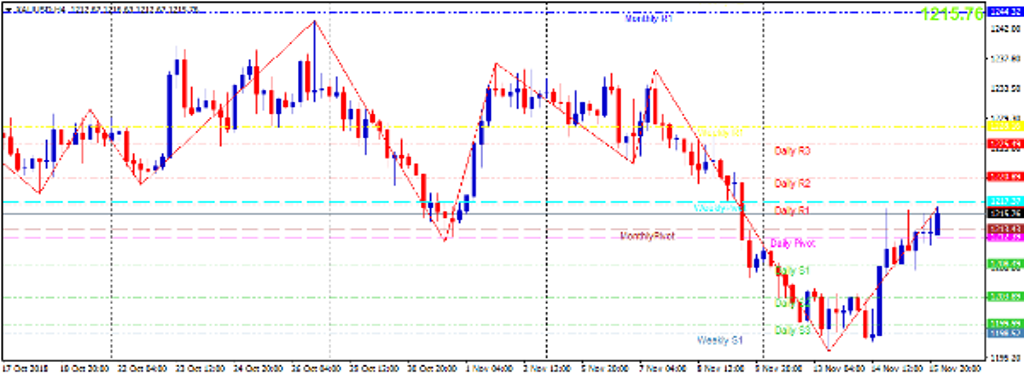This screenshot has width=1024, height=379.
Task: Click the green 1215.76 price display
Action: pyautogui.click(x=952, y=14)
